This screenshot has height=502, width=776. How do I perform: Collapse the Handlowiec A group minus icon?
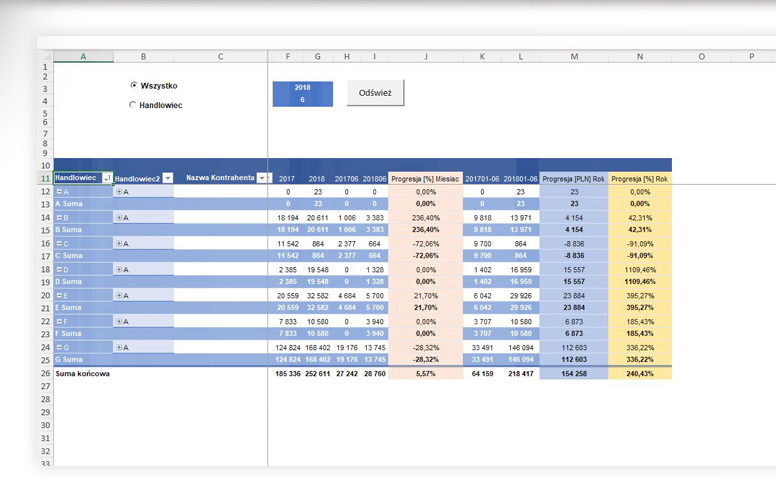click(59, 191)
